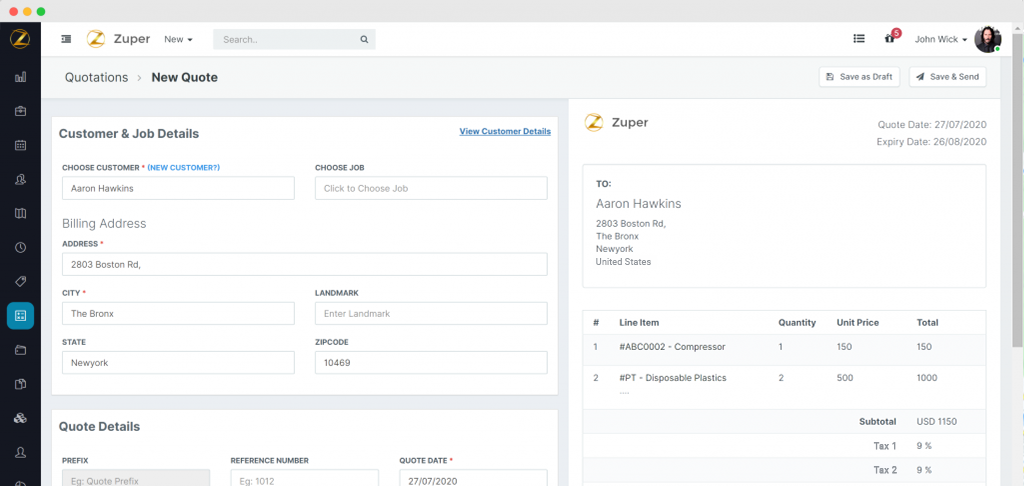Screen dimensions: 1024x486
Task: Click the Zuper logo atop the sidebar
Action: pyautogui.click(x=20, y=39)
